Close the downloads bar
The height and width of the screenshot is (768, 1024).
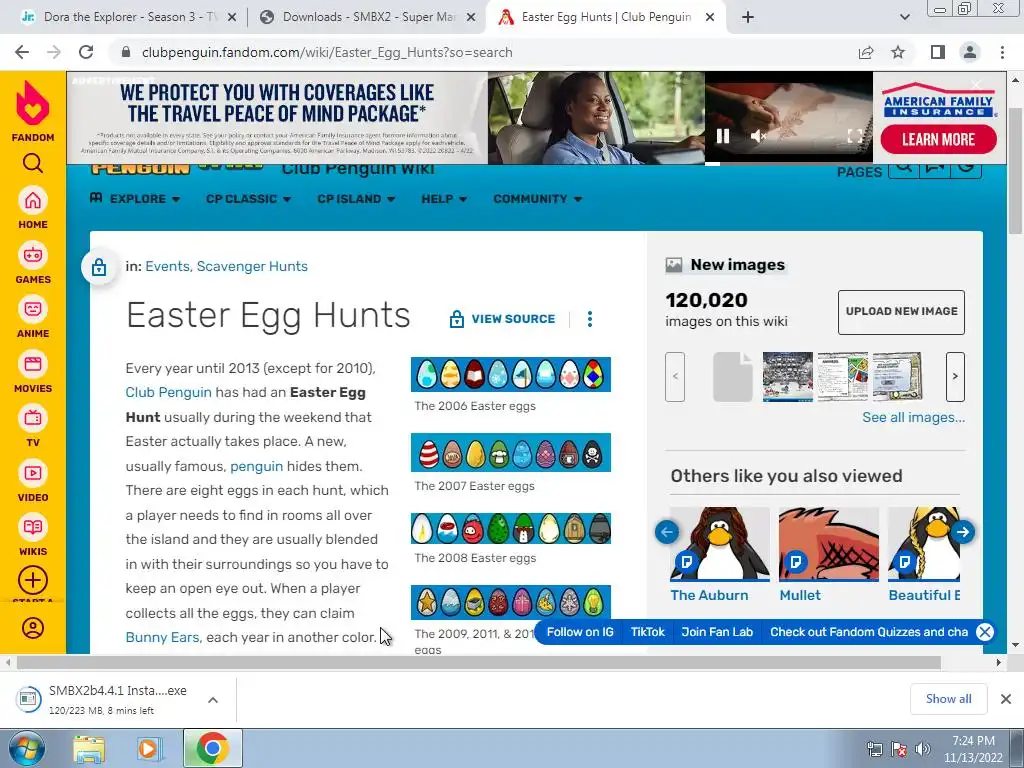pyautogui.click(x=1006, y=699)
